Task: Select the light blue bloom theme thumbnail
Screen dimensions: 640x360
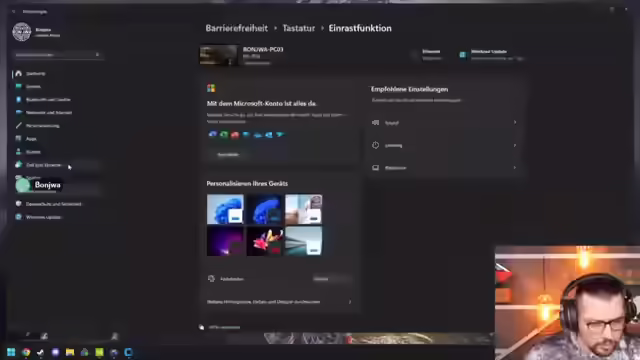Action: coord(225,209)
